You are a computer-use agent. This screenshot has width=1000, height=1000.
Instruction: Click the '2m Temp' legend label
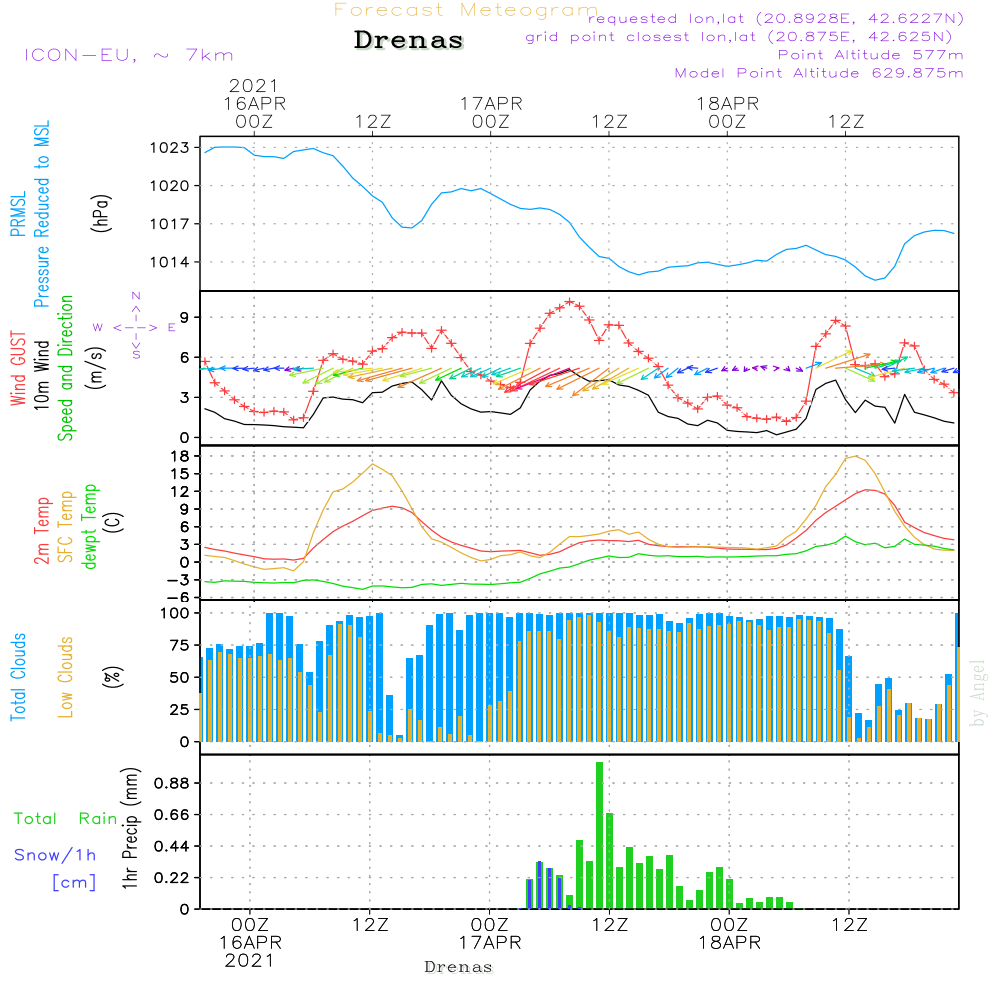click(x=41, y=531)
